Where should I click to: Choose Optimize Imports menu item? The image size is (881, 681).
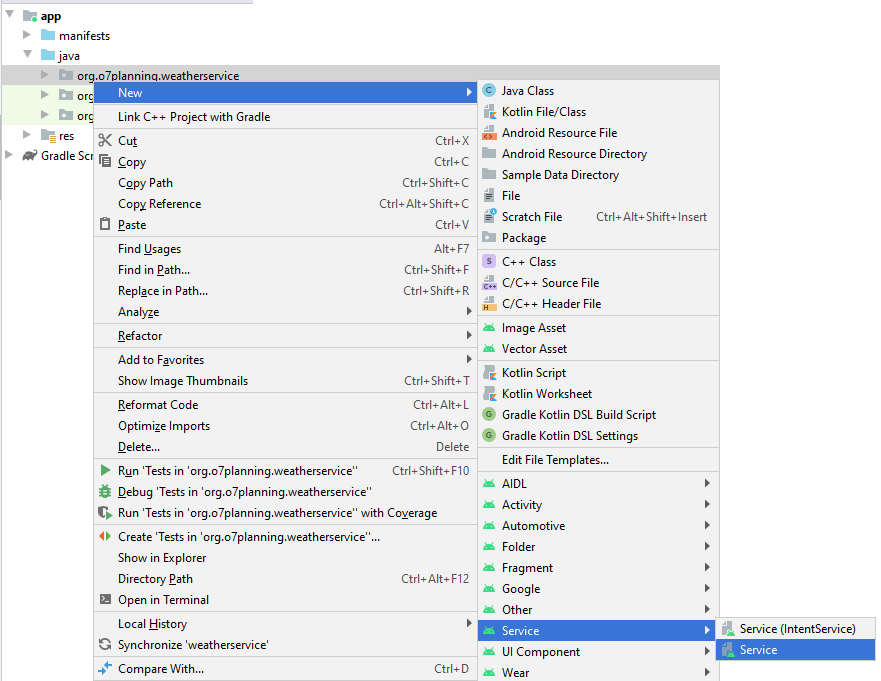[x=285, y=425]
